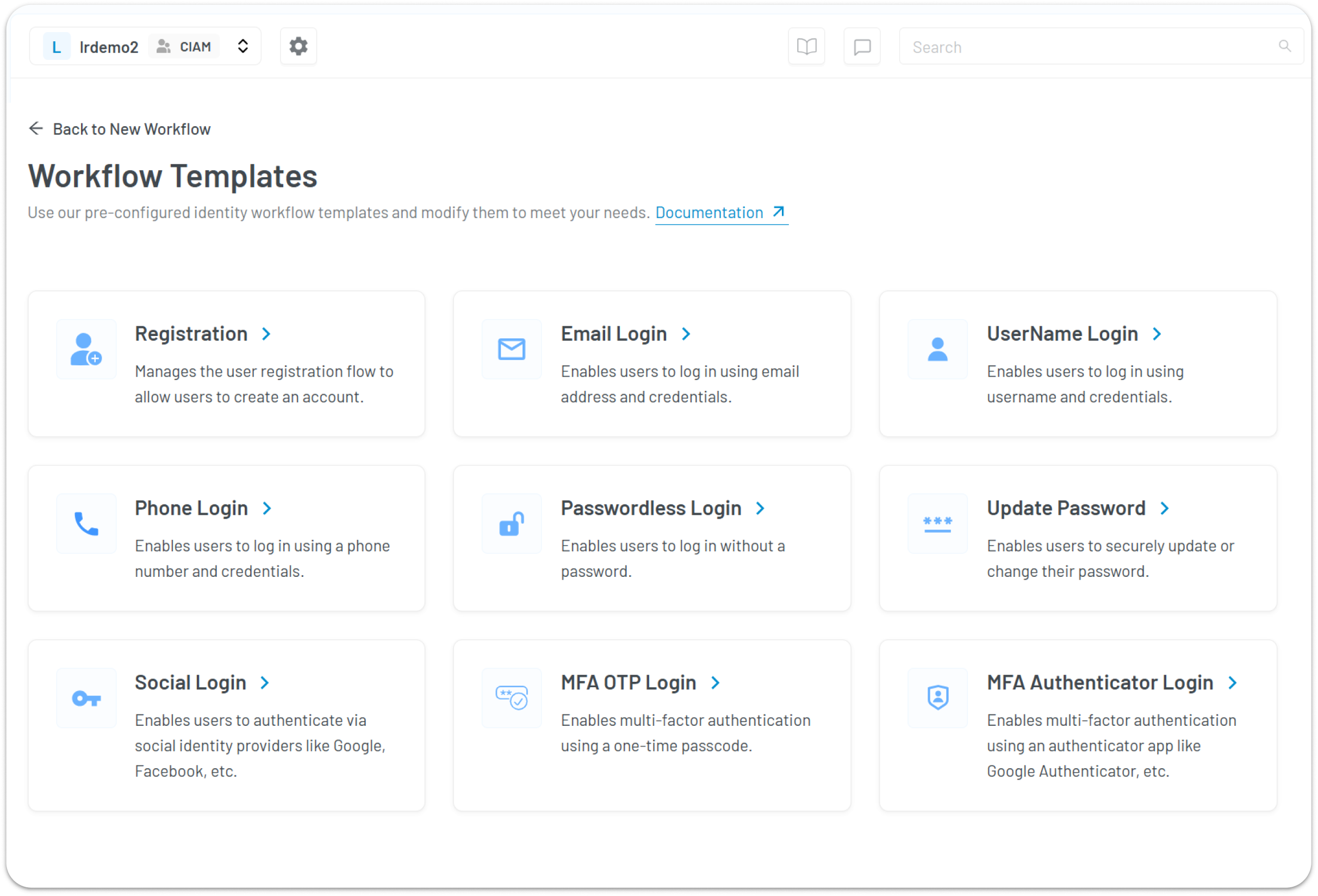
Task: Click the search magnifier icon
Action: (x=1284, y=46)
